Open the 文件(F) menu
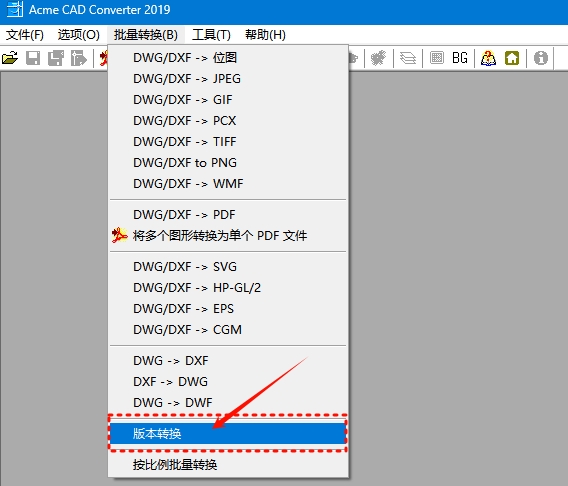 (25, 35)
